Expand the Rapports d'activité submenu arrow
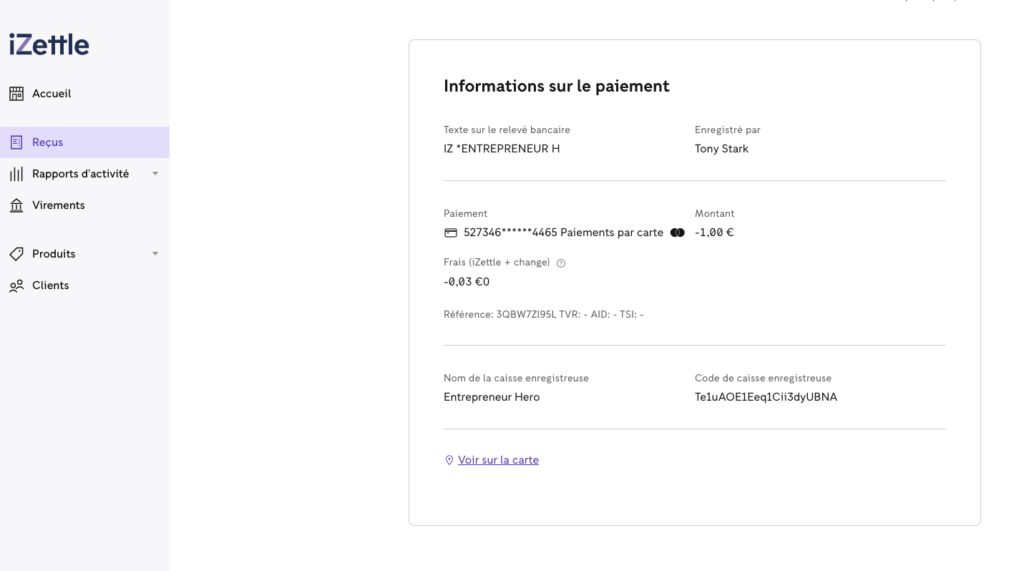The image size is (1024, 571). pos(155,174)
